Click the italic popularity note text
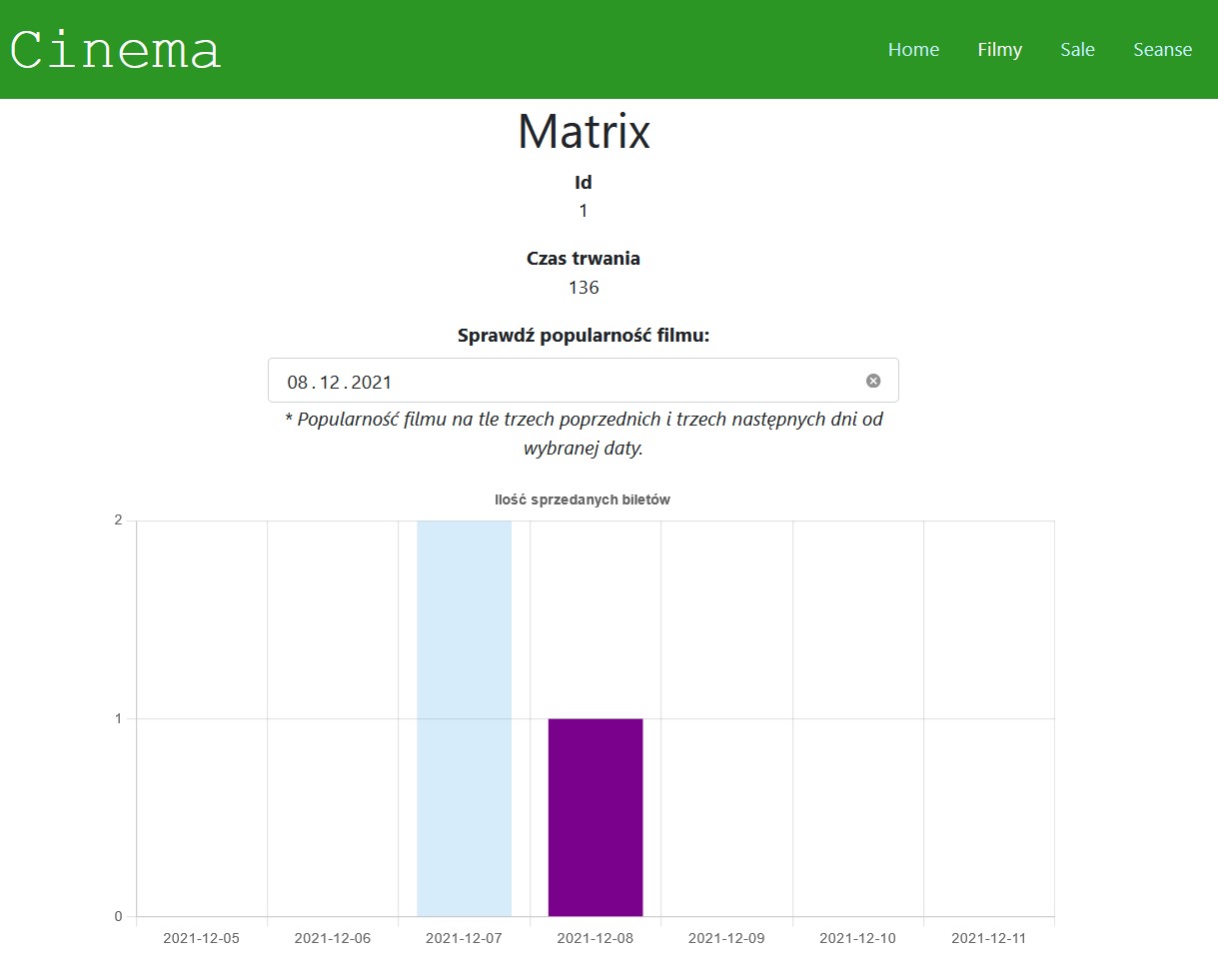 [583, 434]
